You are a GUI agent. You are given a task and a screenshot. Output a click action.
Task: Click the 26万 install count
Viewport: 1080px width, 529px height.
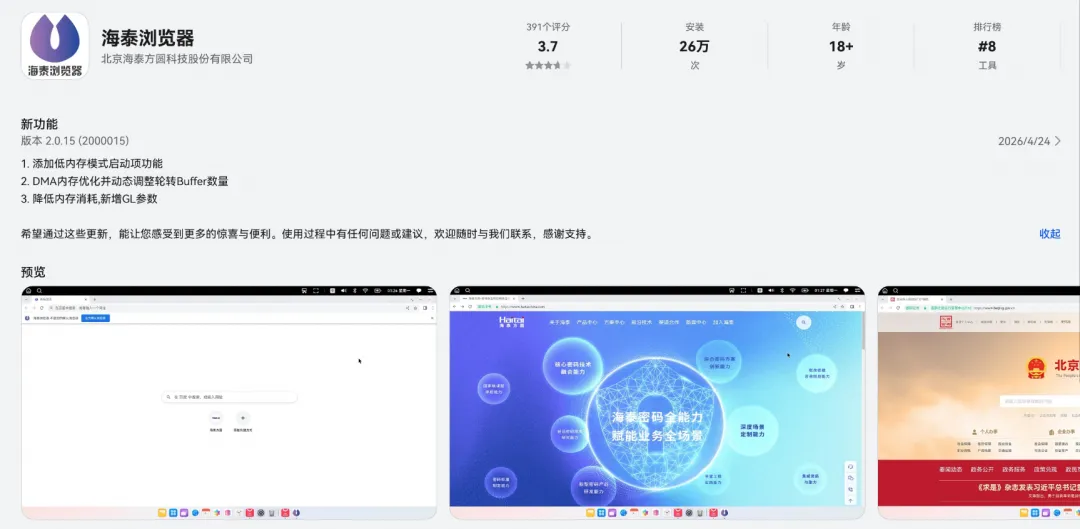(x=694, y=46)
